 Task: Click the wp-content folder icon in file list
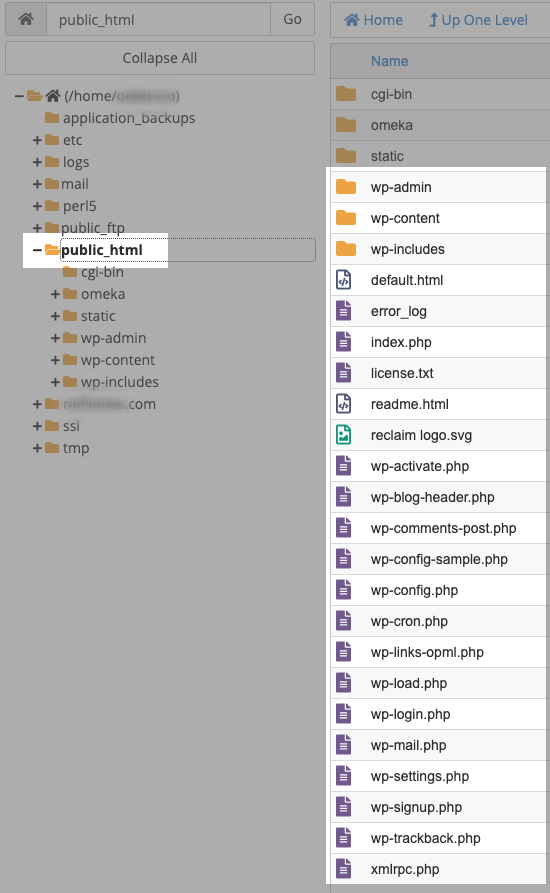click(346, 218)
